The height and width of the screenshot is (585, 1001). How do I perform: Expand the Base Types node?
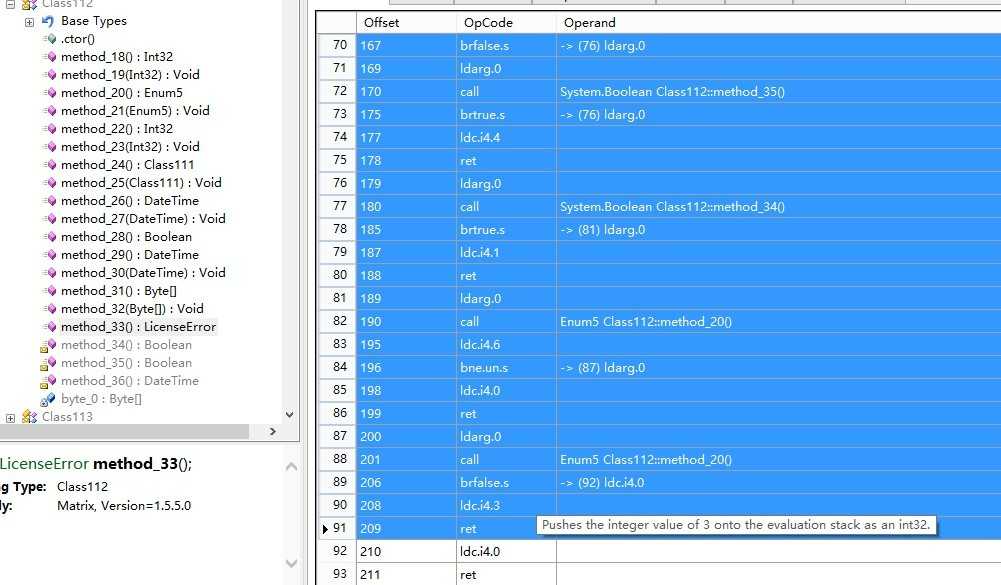click(29, 22)
